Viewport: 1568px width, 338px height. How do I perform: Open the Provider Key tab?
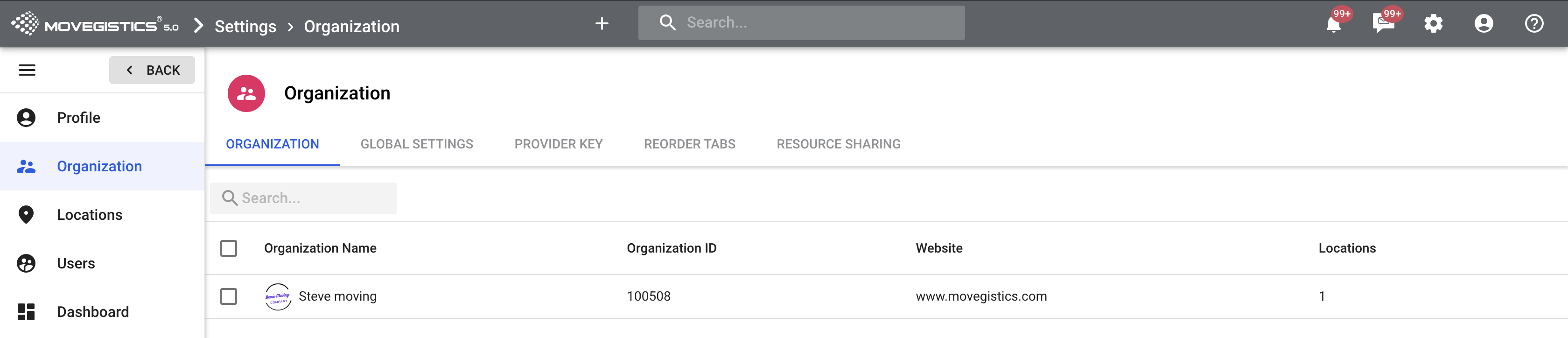pyautogui.click(x=558, y=144)
